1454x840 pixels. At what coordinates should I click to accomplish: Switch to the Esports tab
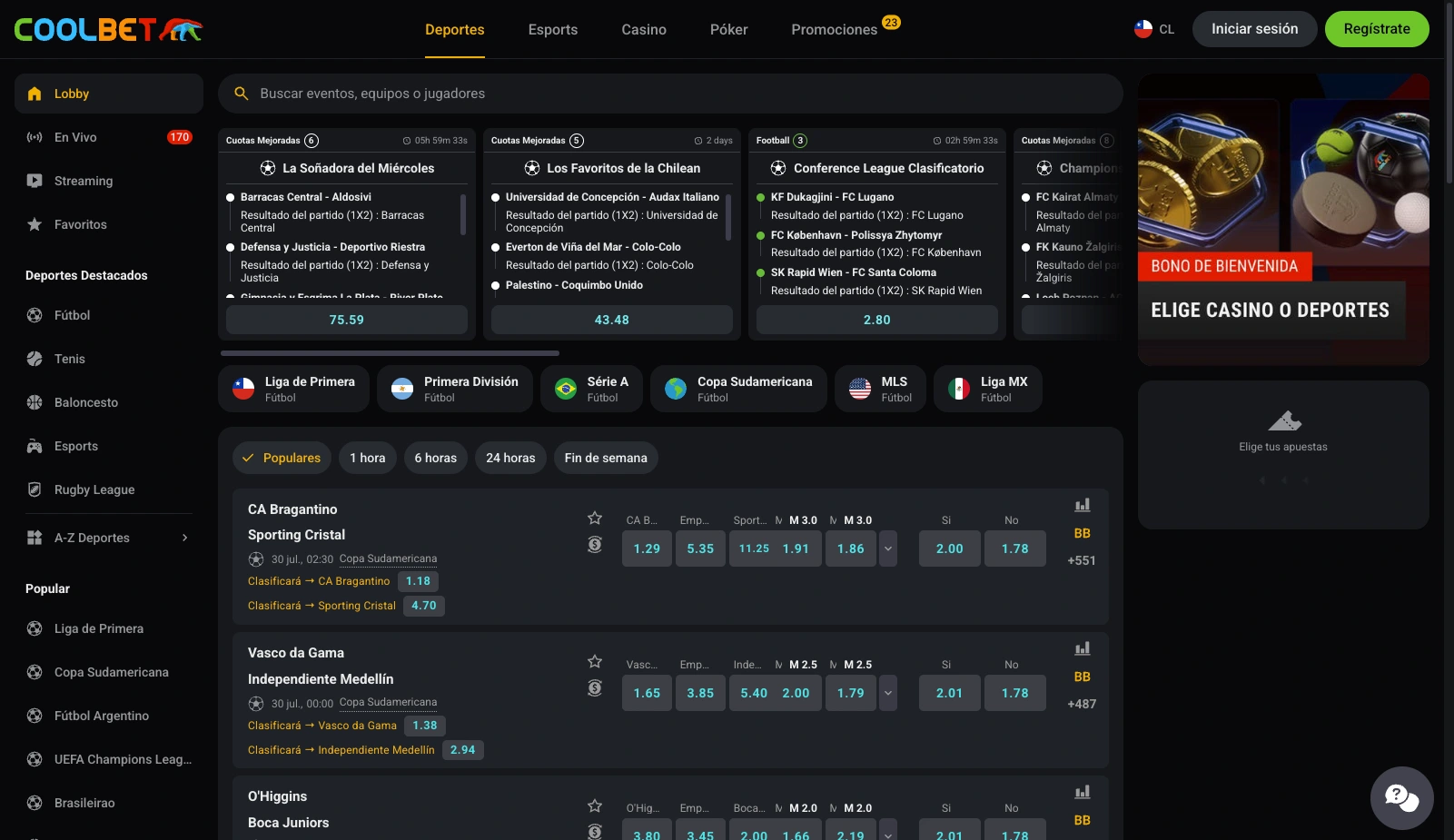(x=553, y=29)
